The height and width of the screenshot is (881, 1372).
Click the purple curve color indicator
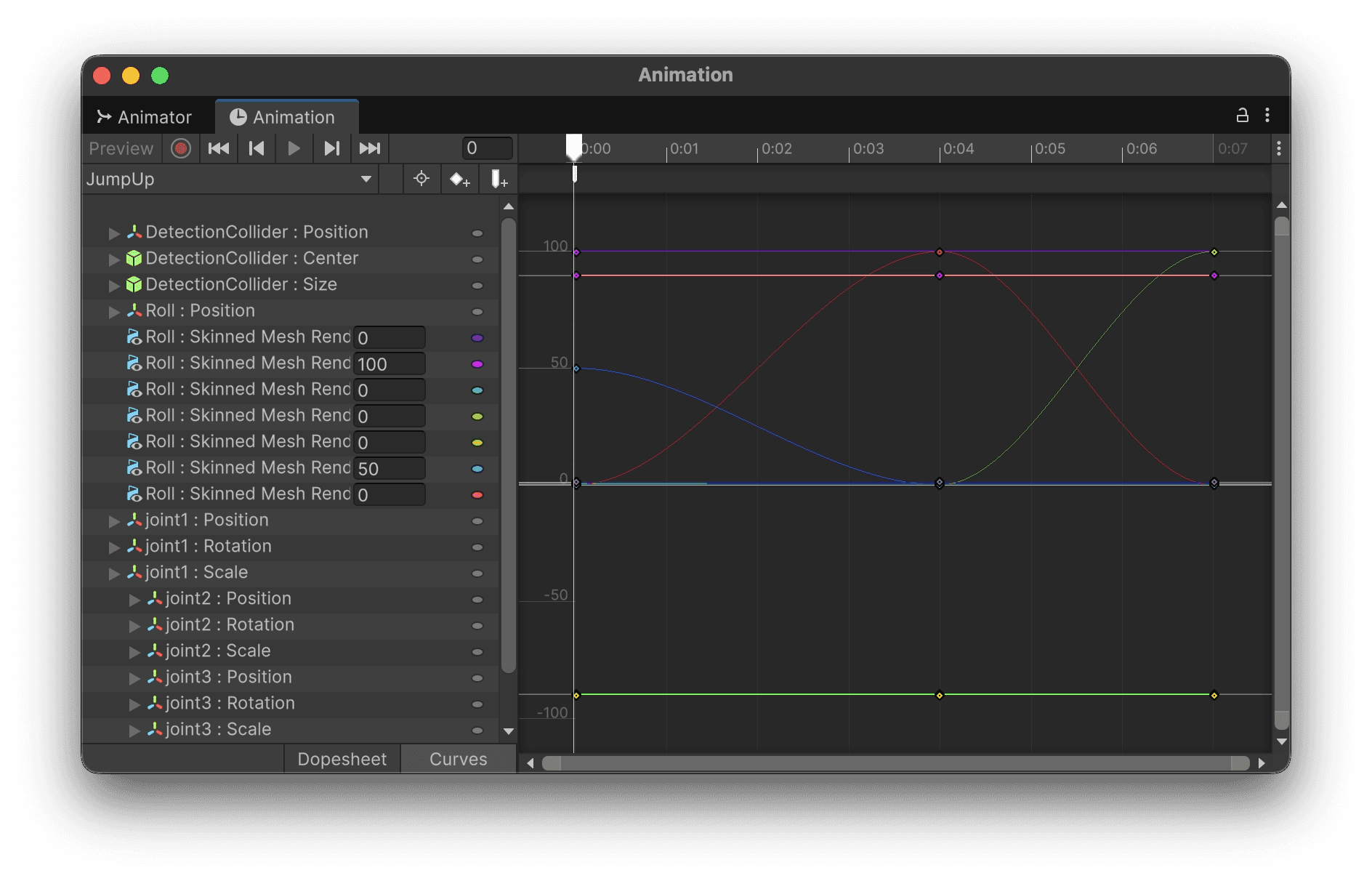pyautogui.click(x=477, y=338)
